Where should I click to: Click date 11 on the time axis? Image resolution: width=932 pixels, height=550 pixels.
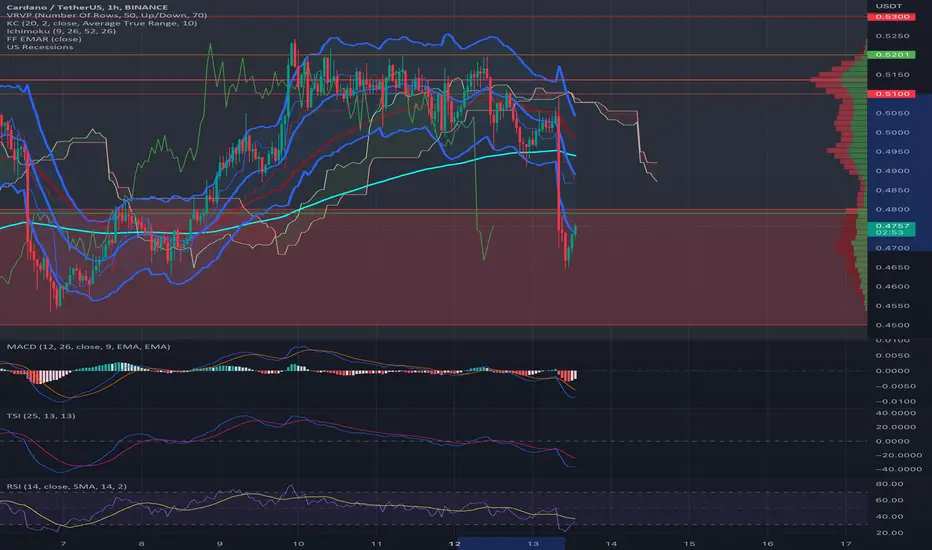(376, 543)
